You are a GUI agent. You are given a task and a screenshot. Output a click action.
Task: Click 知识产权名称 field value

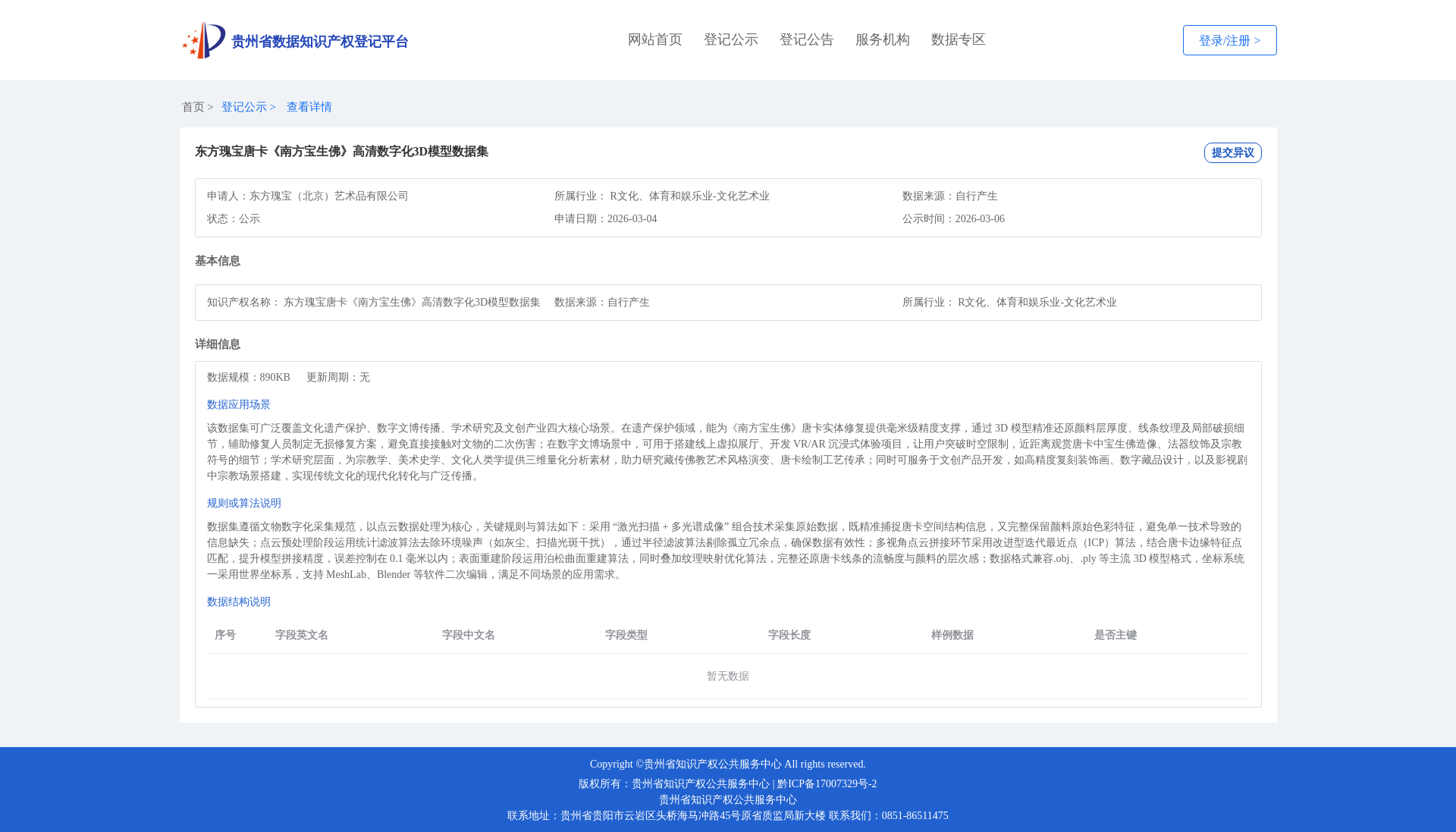(x=412, y=303)
